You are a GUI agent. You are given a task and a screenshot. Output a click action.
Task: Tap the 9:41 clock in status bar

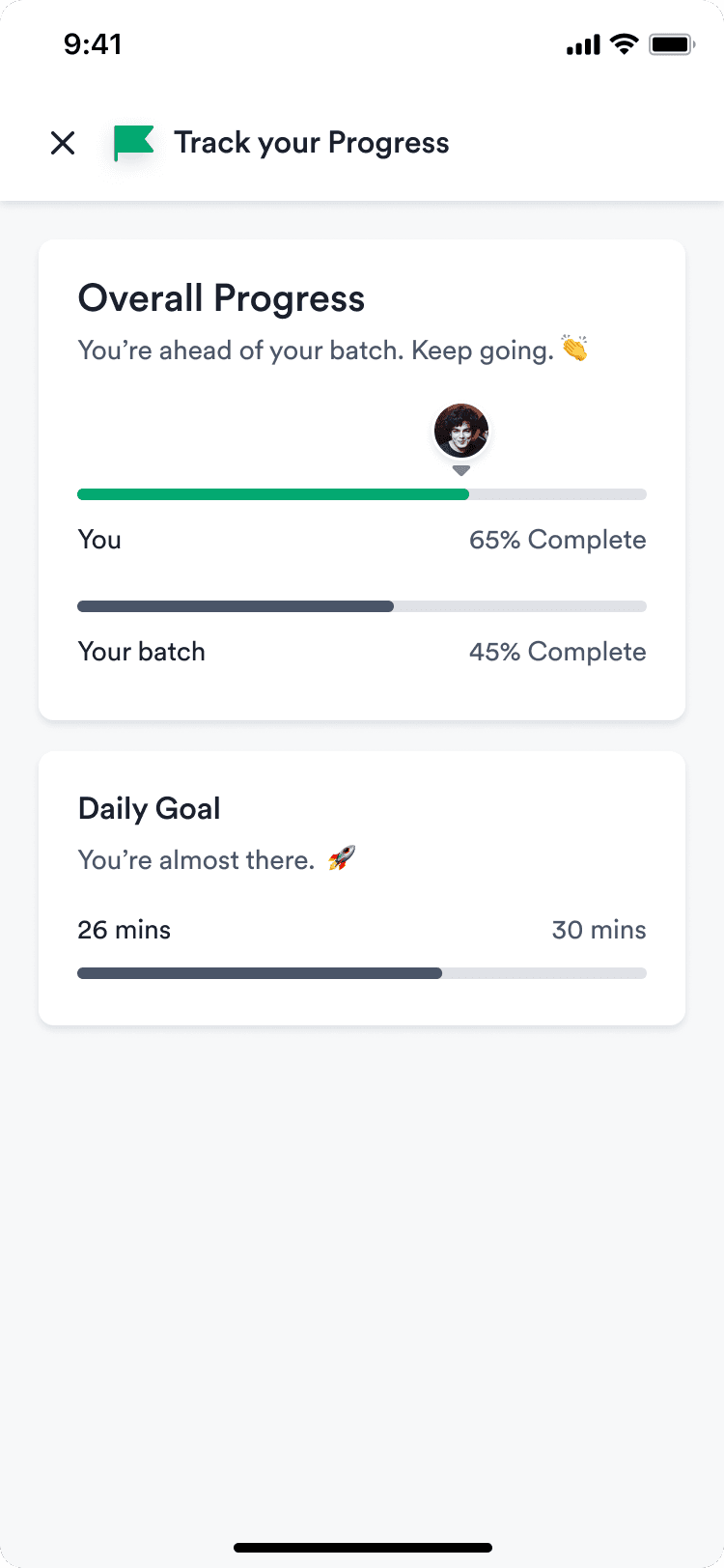[93, 44]
